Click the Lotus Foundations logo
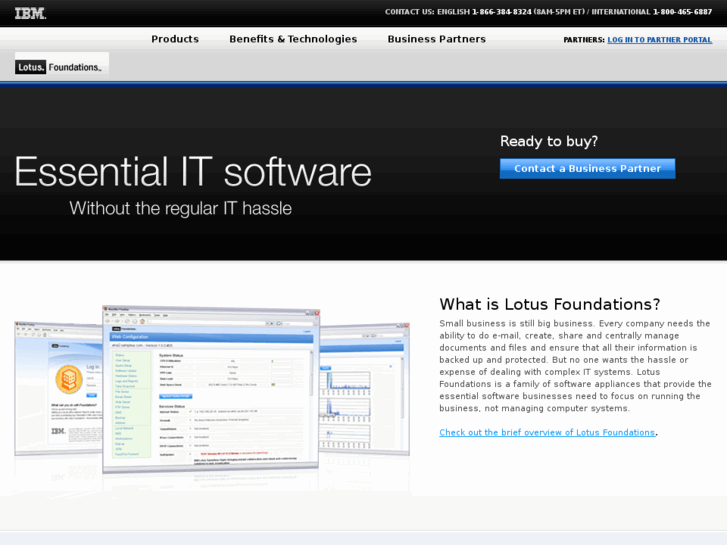Viewport: 727px width, 545px height. (x=60, y=67)
